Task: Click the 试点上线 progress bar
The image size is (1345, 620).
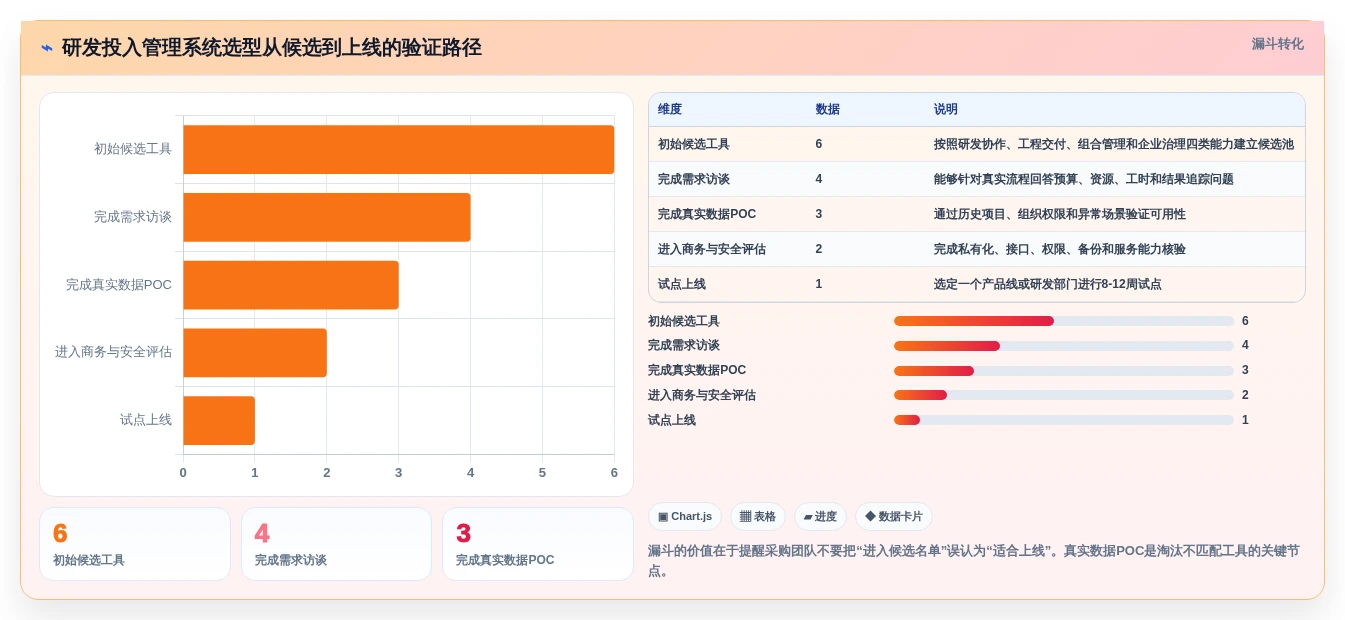Action: click(x=1064, y=420)
